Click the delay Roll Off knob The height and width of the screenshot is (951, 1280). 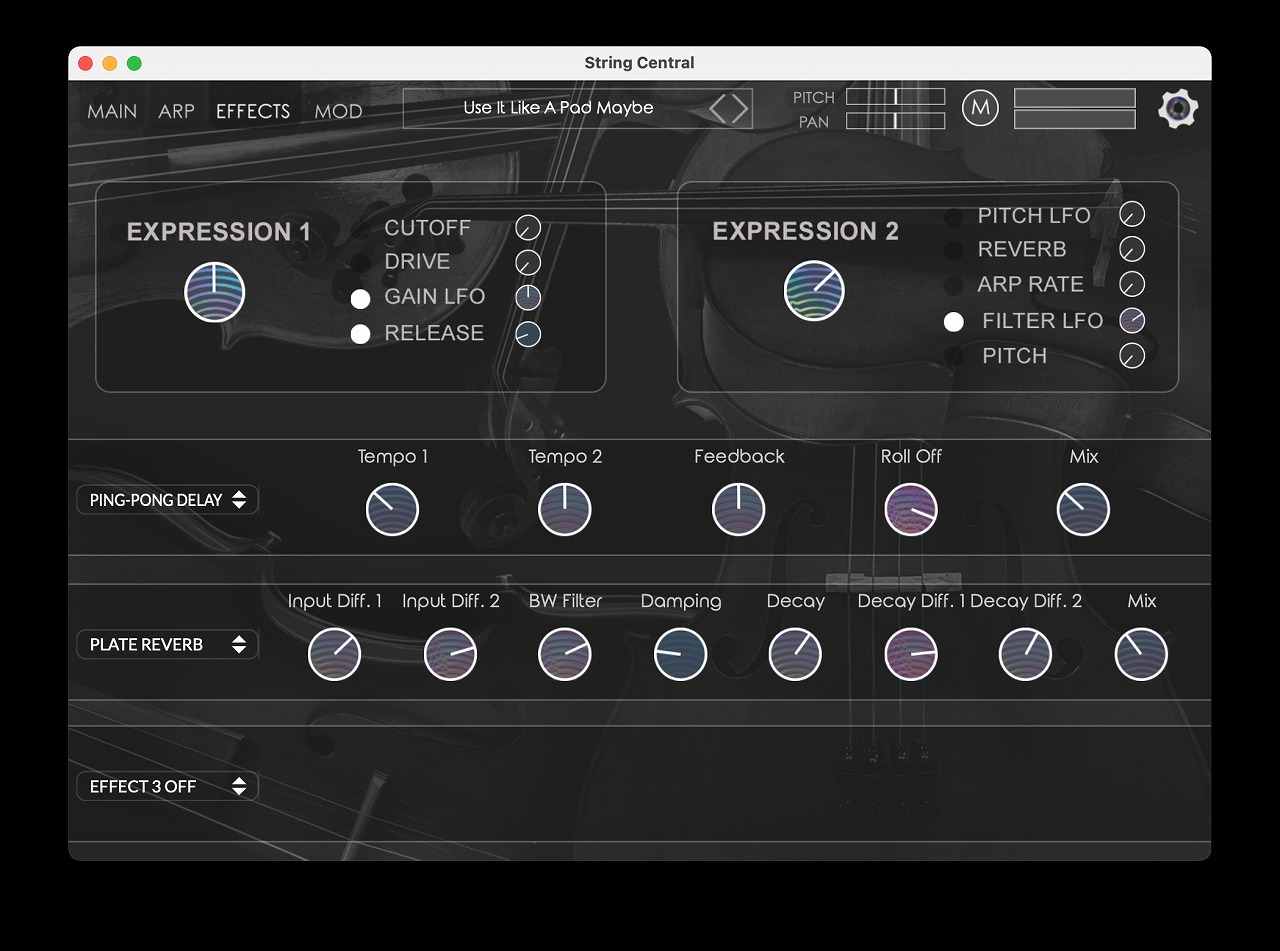pyautogui.click(x=911, y=509)
